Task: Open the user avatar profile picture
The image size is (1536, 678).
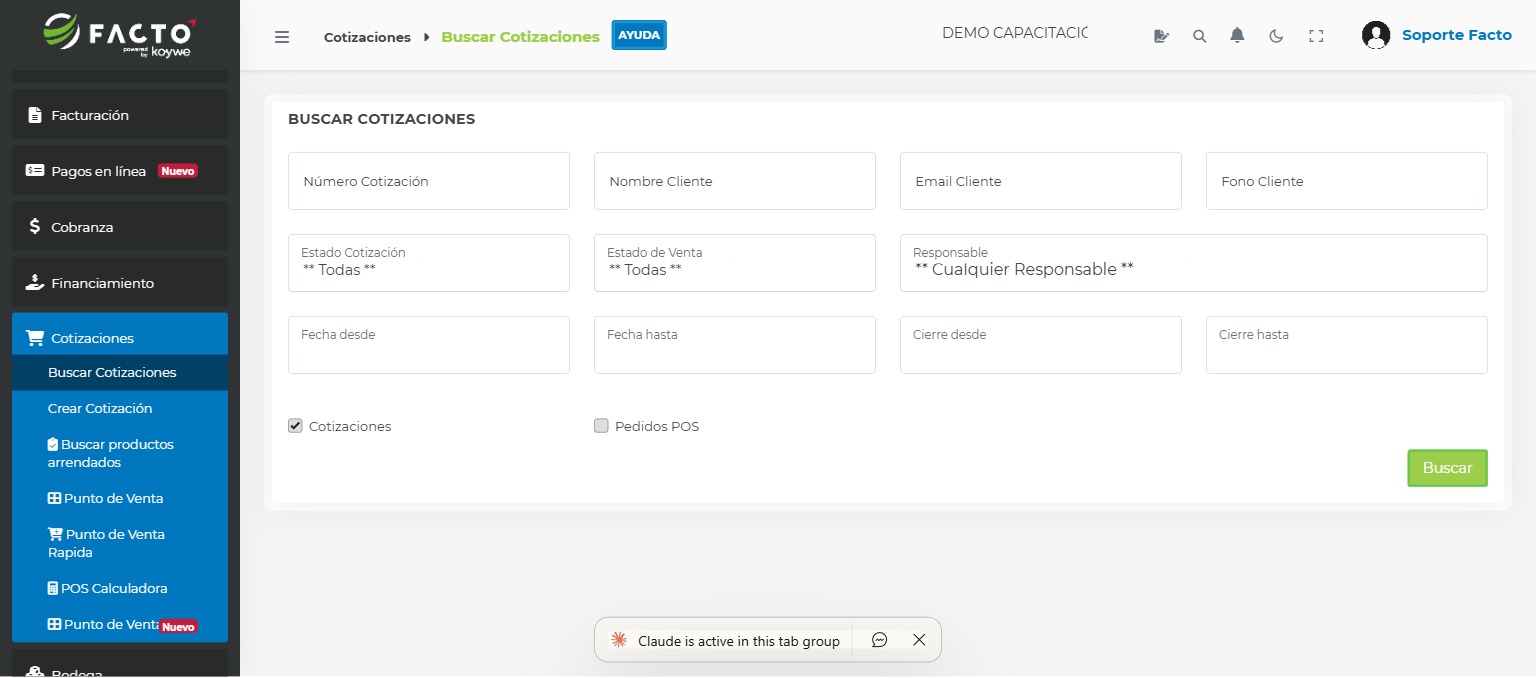Action: tap(1376, 34)
